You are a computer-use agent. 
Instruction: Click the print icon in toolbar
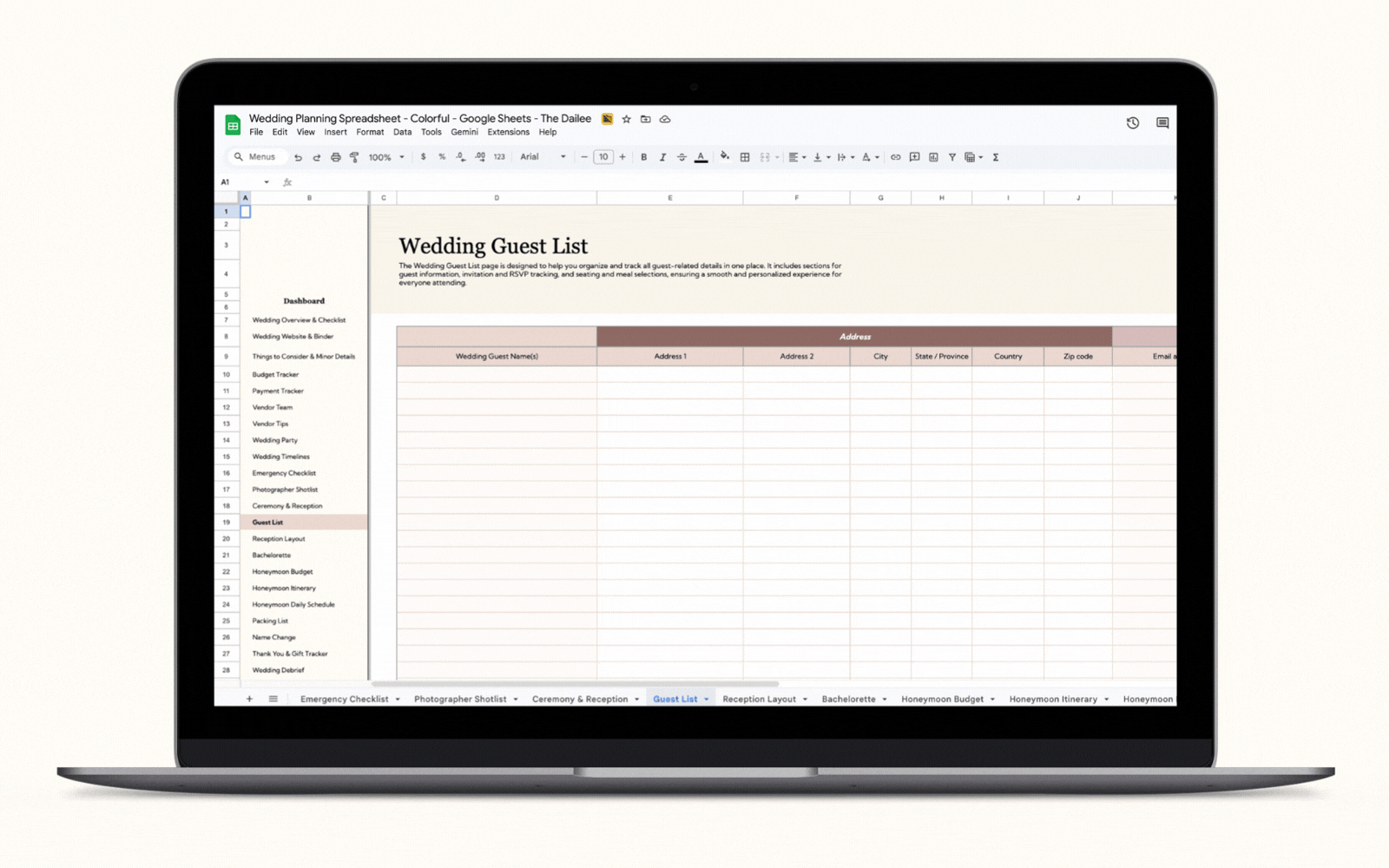[x=335, y=157]
